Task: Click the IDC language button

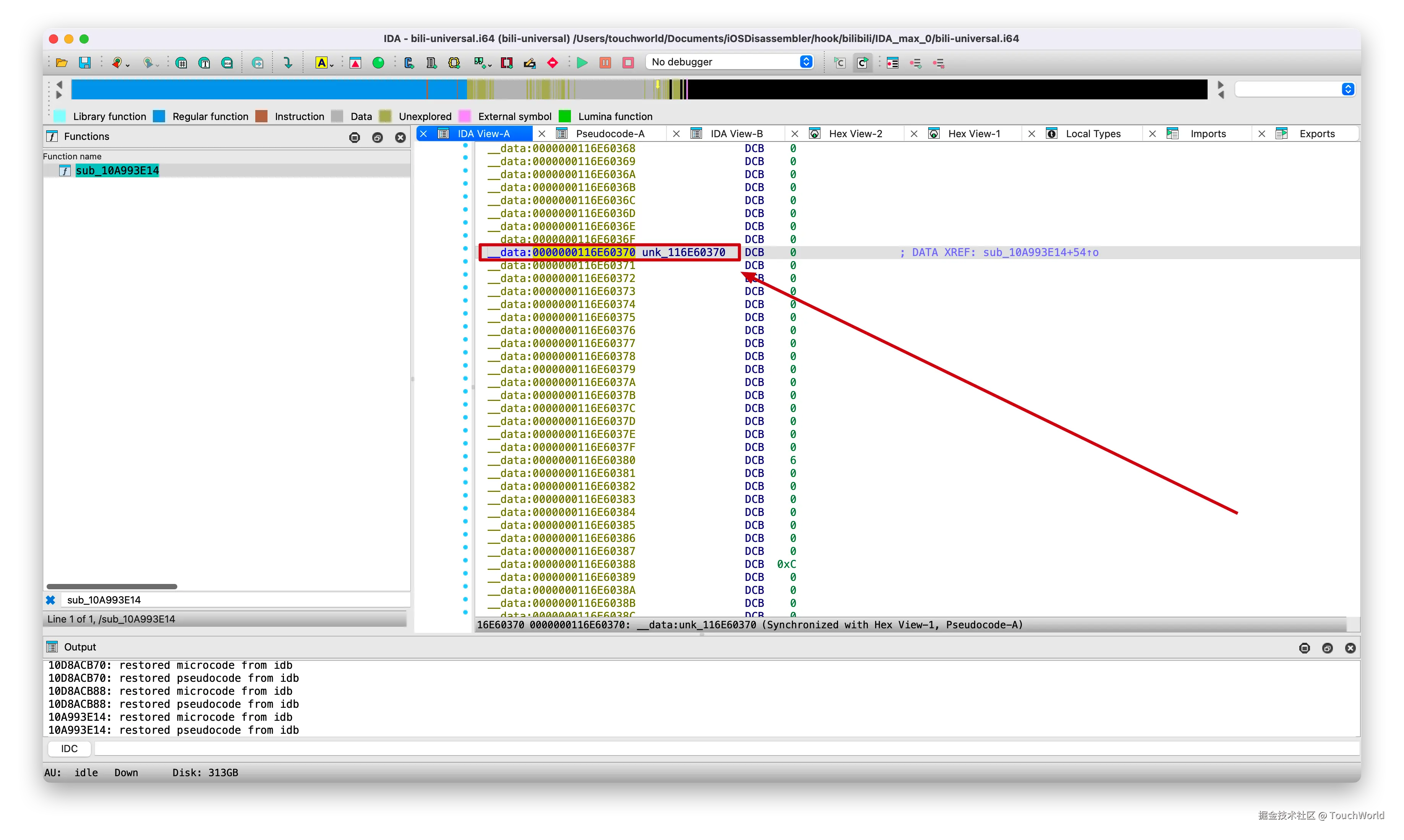Action: tap(69, 748)
